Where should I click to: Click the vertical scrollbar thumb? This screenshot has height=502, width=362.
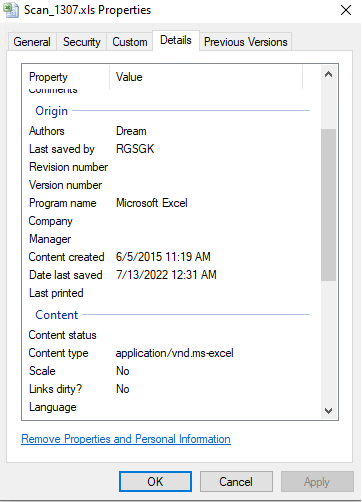[x=328, y=205]
